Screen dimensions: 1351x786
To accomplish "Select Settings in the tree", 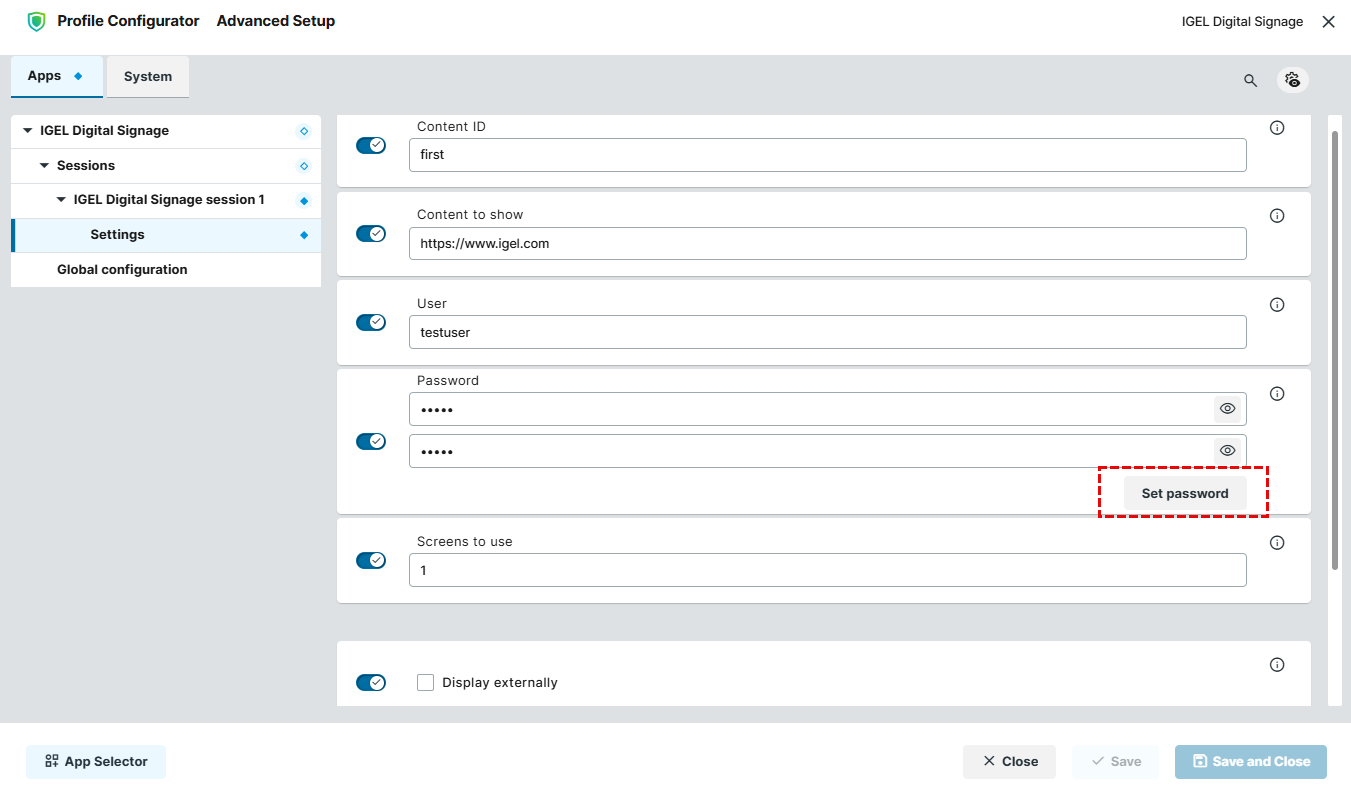I will [x=166, y=235].
